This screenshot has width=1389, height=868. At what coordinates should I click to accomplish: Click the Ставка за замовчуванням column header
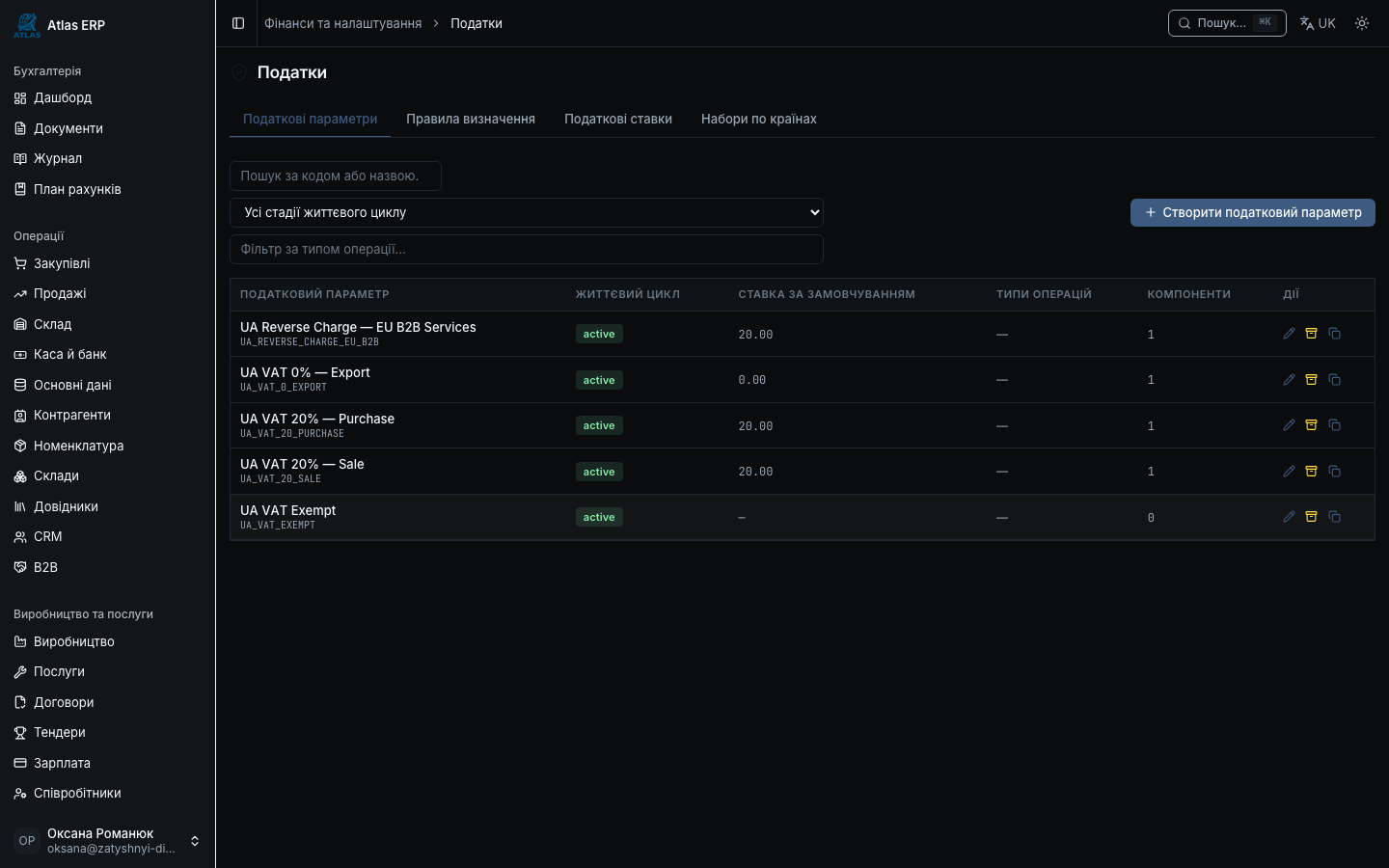point(827,294)
